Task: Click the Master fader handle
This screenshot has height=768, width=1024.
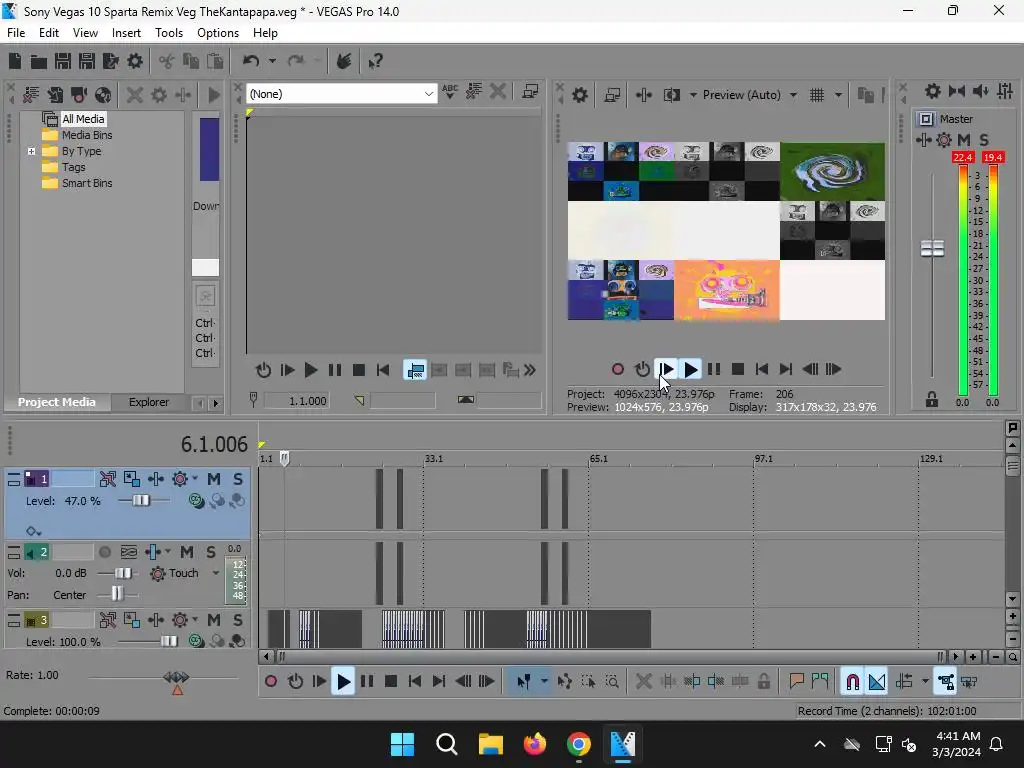Action: 932,249
